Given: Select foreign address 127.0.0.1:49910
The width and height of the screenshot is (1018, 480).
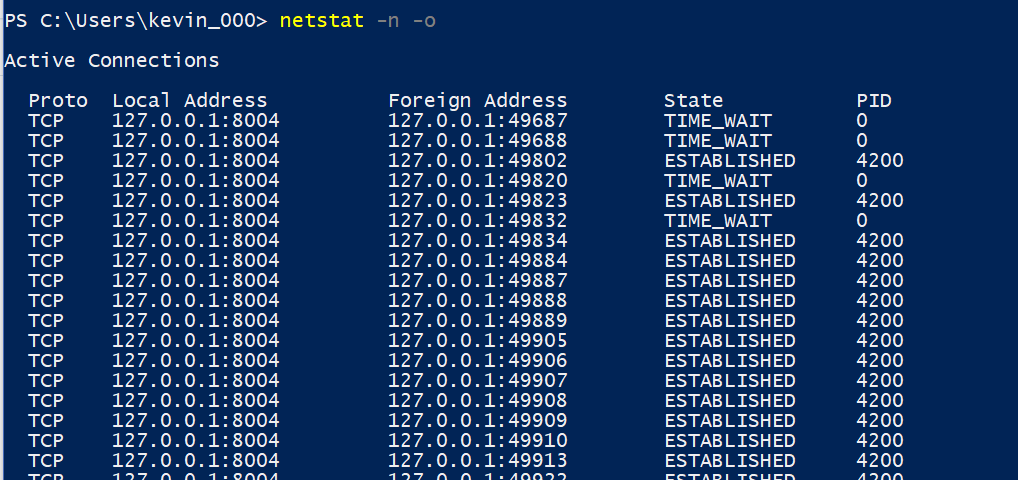Looking at the screenshot, I should pos(477,441).
